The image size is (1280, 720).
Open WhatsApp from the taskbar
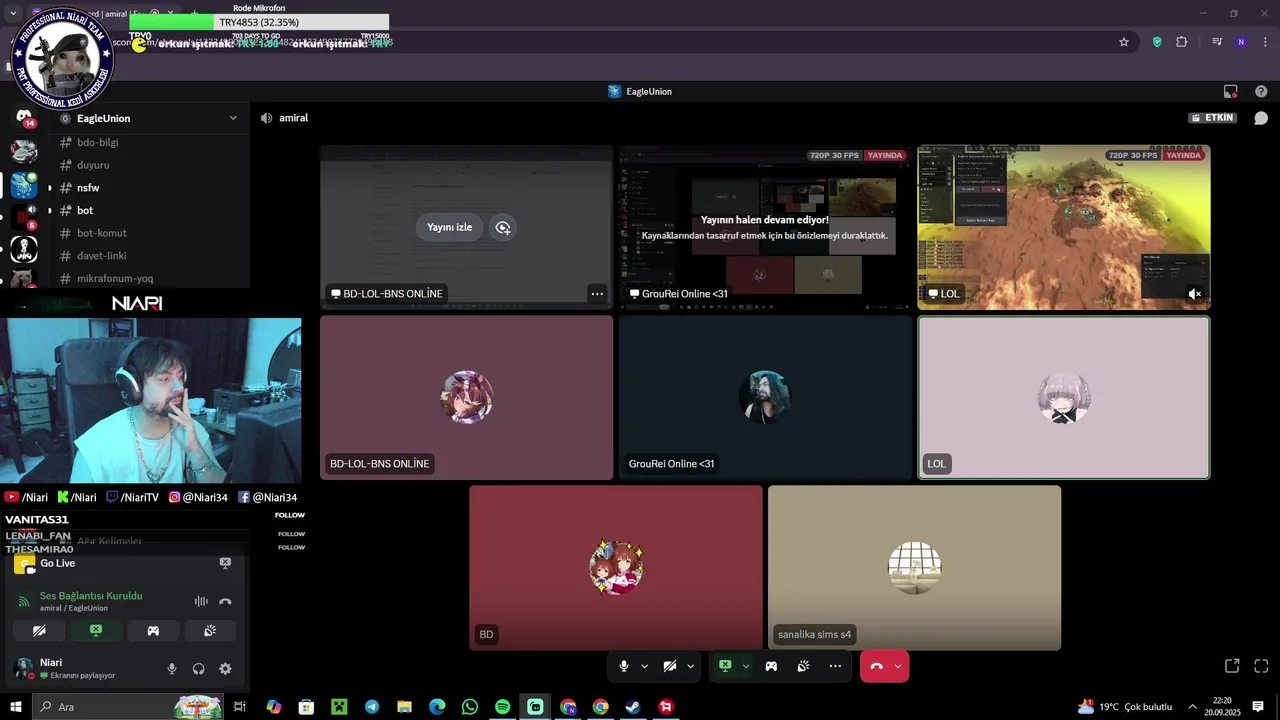point(470,707)
